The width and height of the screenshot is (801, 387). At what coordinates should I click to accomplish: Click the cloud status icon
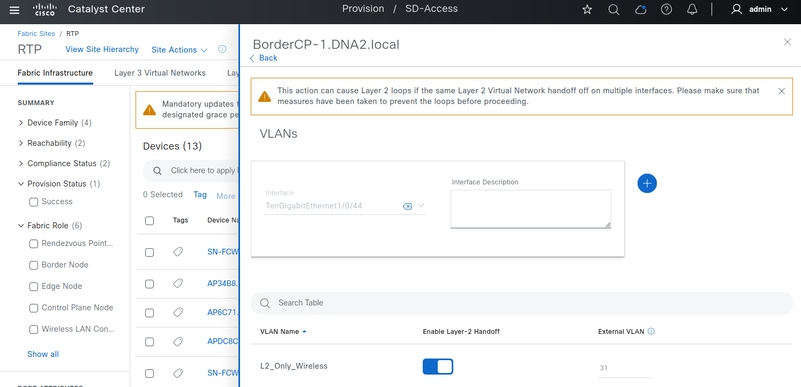click(640, 9)
